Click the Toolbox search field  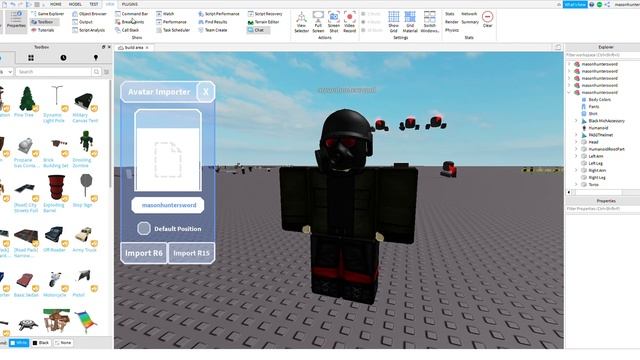[x=53, y=72]
